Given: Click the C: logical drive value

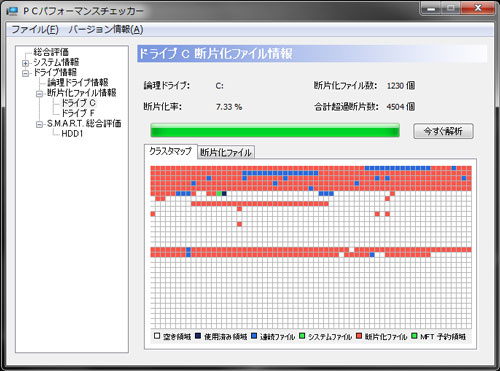Looking at the screenshot, I should click(219, 86).
